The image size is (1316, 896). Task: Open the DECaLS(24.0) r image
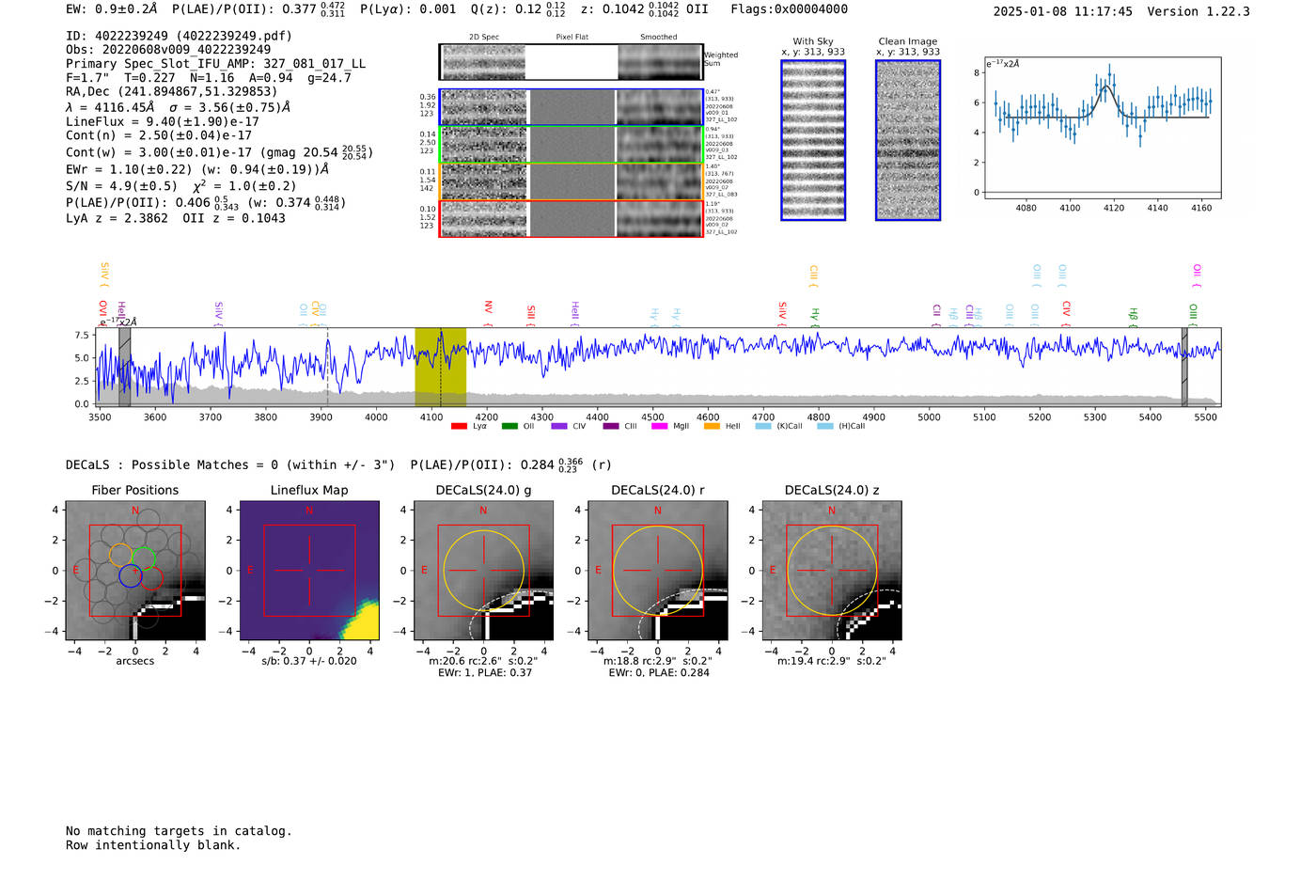point(657,571)
